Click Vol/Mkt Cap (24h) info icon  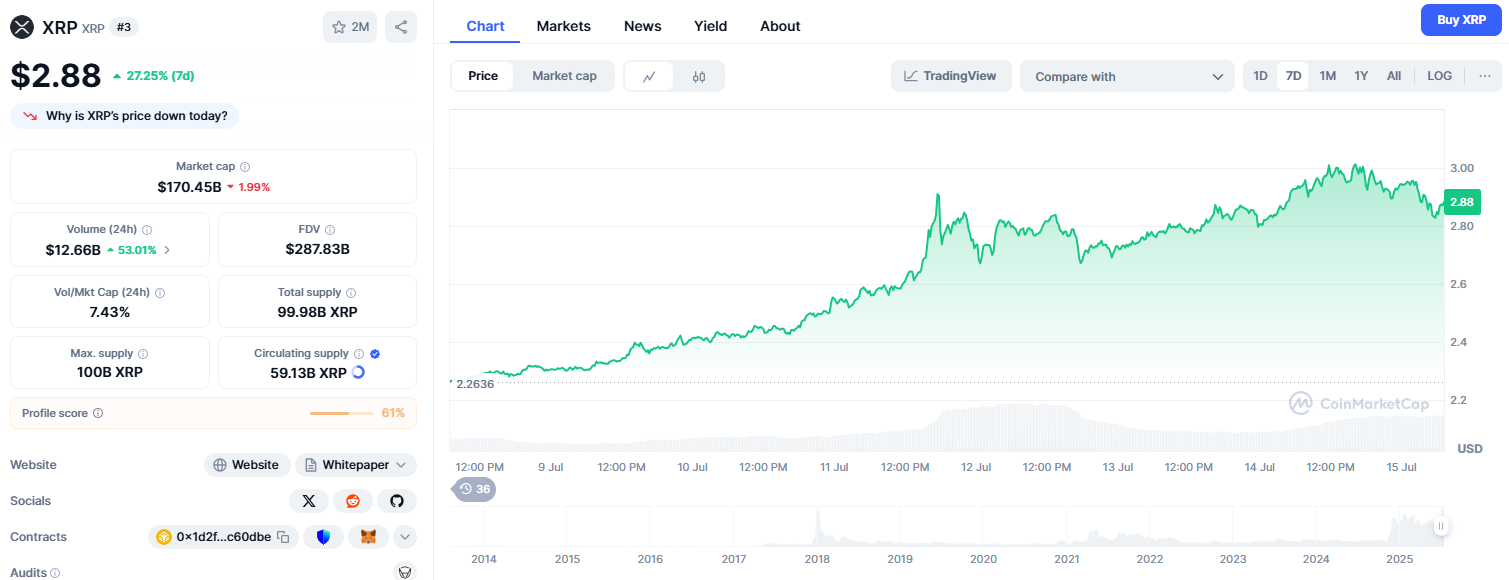(x=160, y=293)
